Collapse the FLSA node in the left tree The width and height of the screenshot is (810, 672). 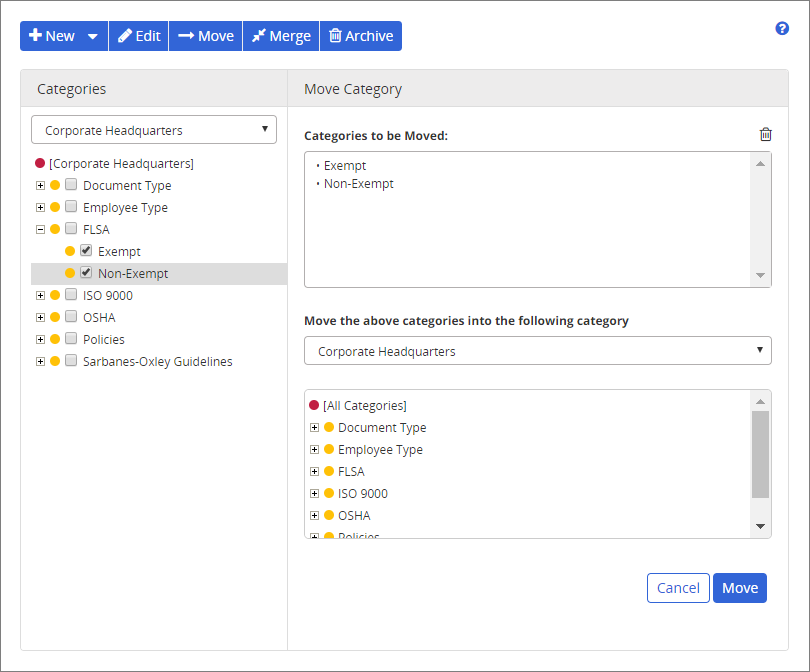[x=40, y=229]
